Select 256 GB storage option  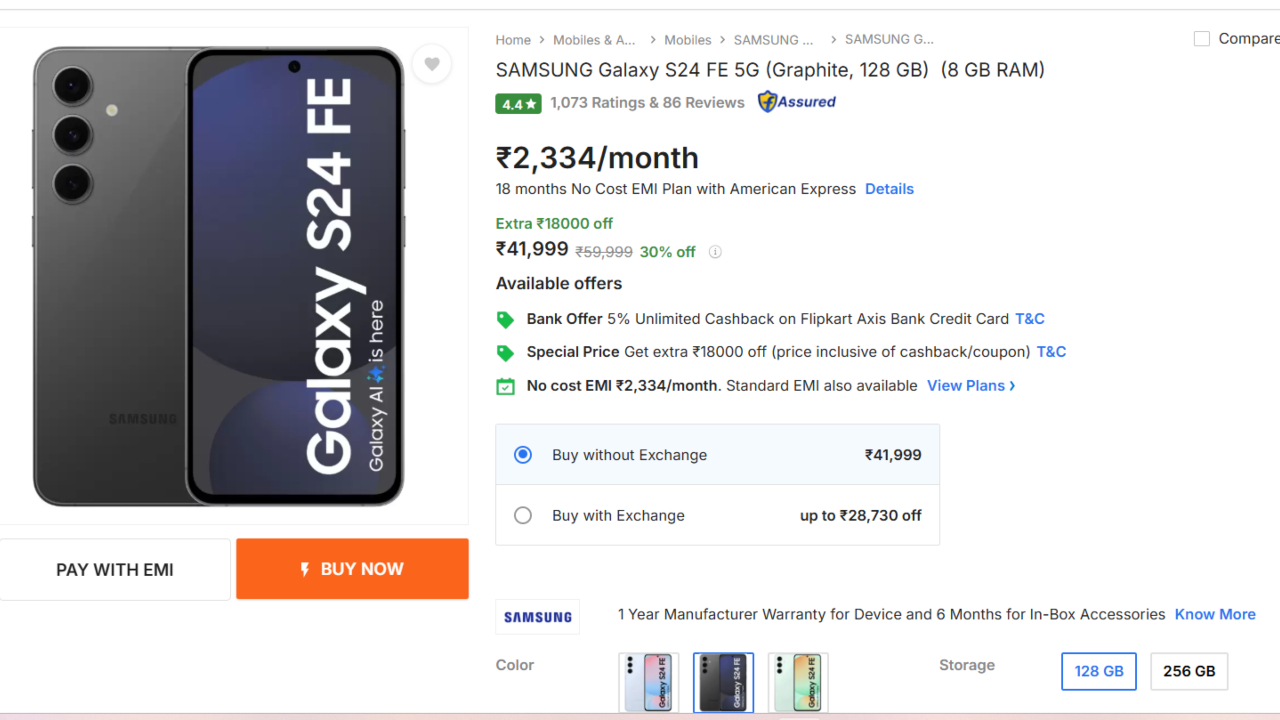coord(1189,671)
